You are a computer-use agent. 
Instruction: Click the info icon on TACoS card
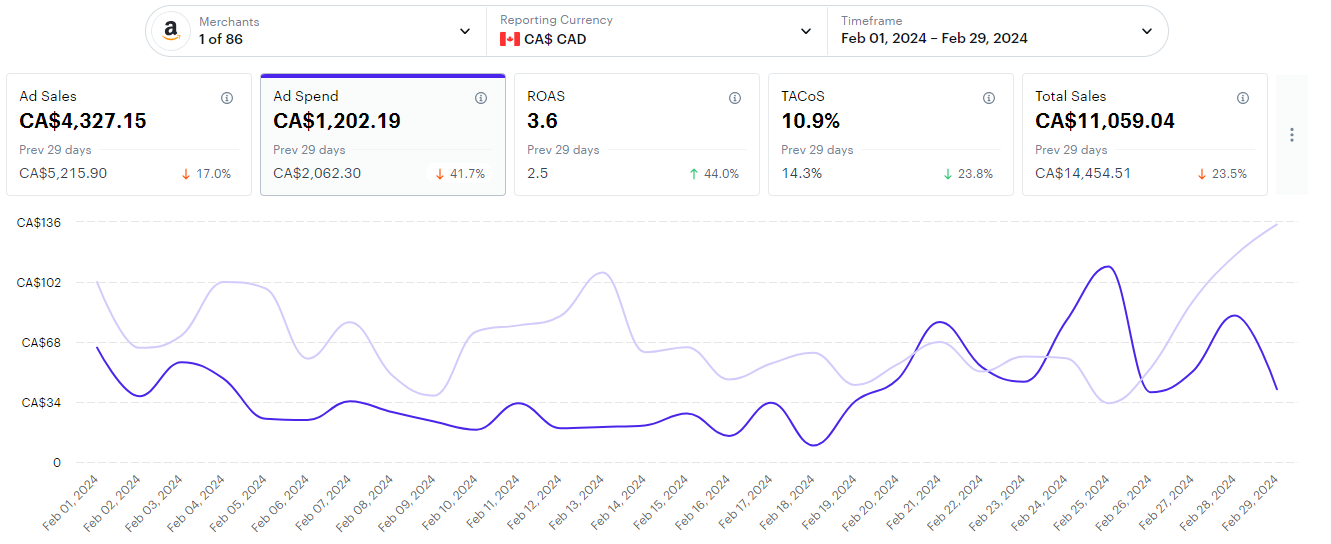tap(989, 98)
